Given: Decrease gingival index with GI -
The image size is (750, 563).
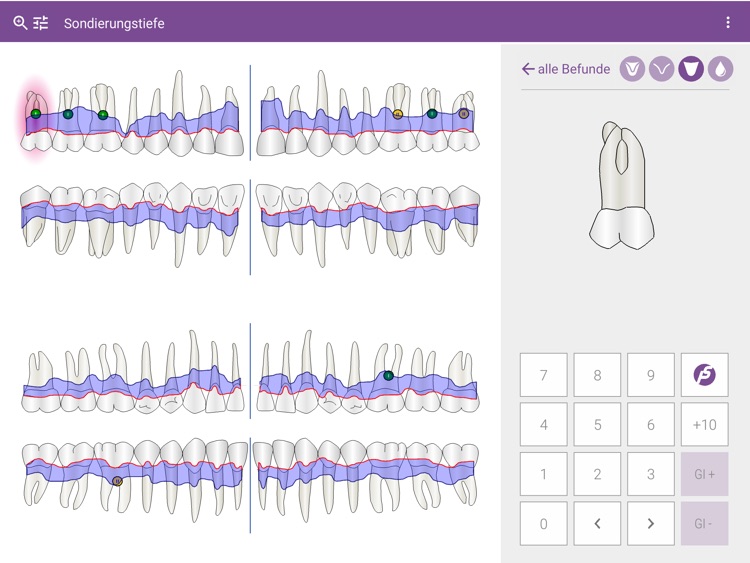Looking at the screenshot, I should (x=705, y=524).
